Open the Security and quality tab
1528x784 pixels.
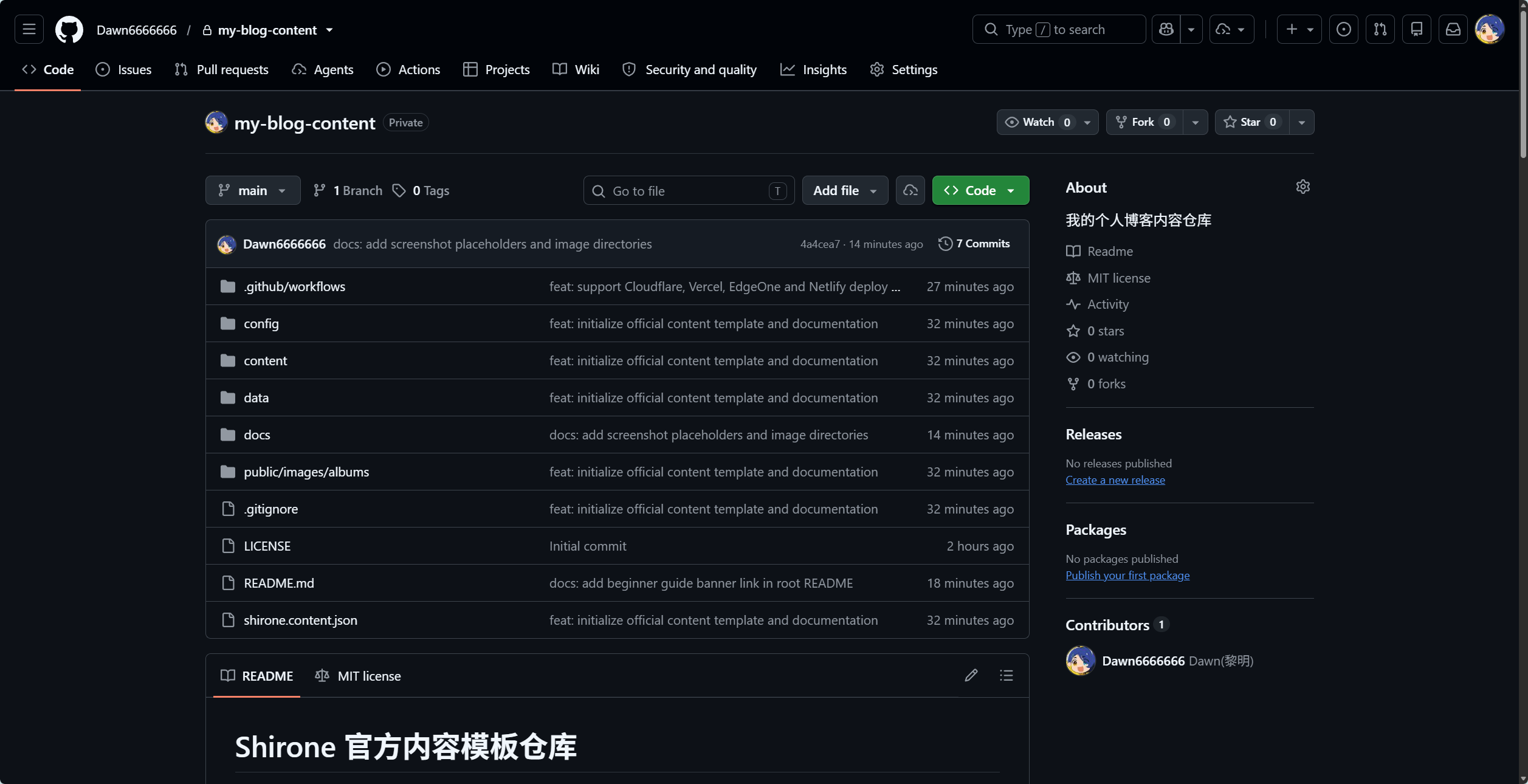pos(689,69)
